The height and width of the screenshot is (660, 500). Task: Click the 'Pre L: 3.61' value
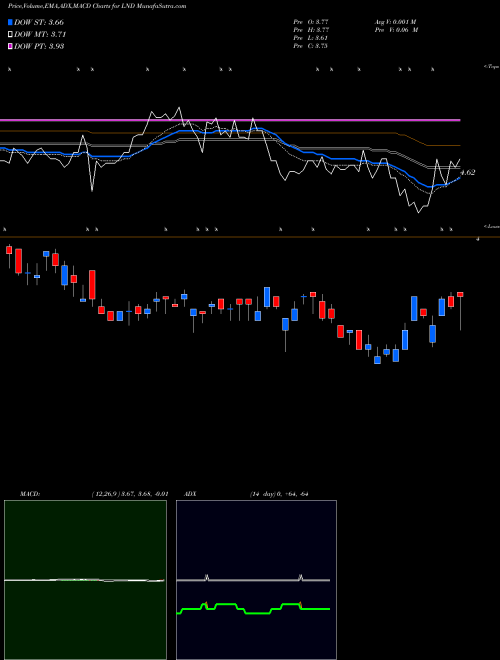(x=310, y=38)
